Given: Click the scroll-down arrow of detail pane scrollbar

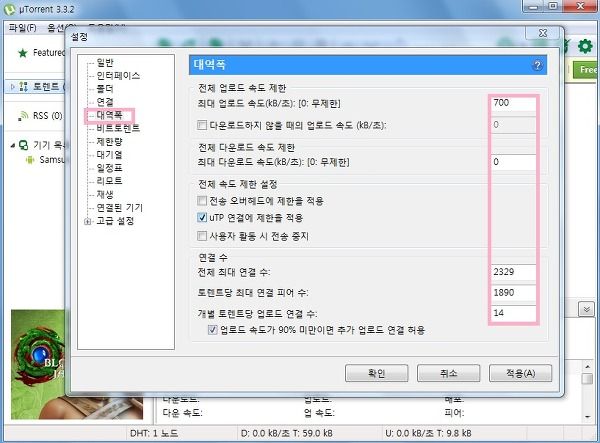Looking at the screenshot, I should [587, 417].
